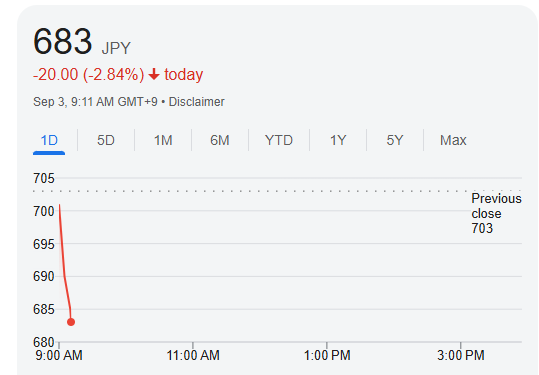Switch to the 5D chart tab
This screenshot has width=539, height=375.
[x=106, y=140]
